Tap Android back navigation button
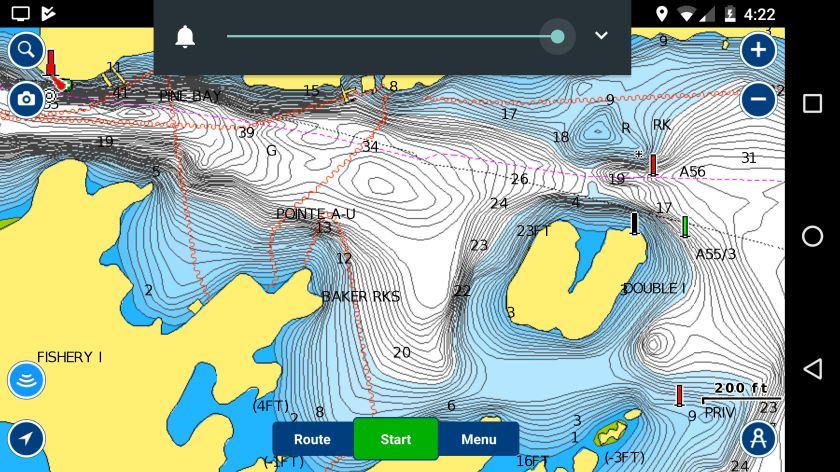 812,368
